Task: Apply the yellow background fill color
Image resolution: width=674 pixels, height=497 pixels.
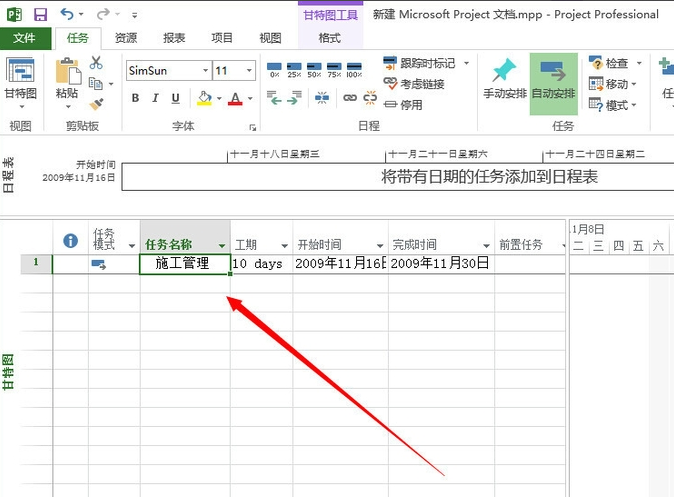Action: point(205,98)
